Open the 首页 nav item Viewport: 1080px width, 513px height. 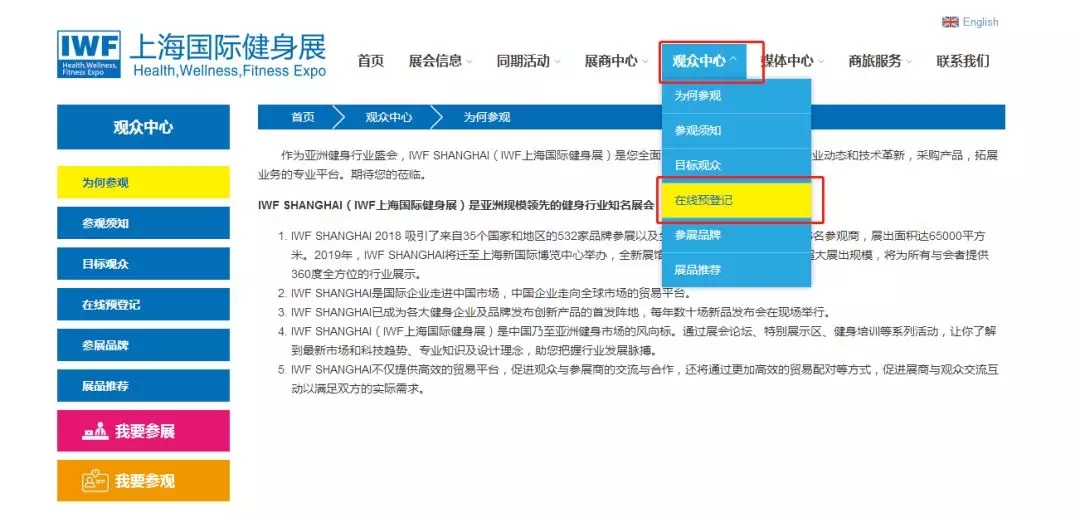click(371, 61)
